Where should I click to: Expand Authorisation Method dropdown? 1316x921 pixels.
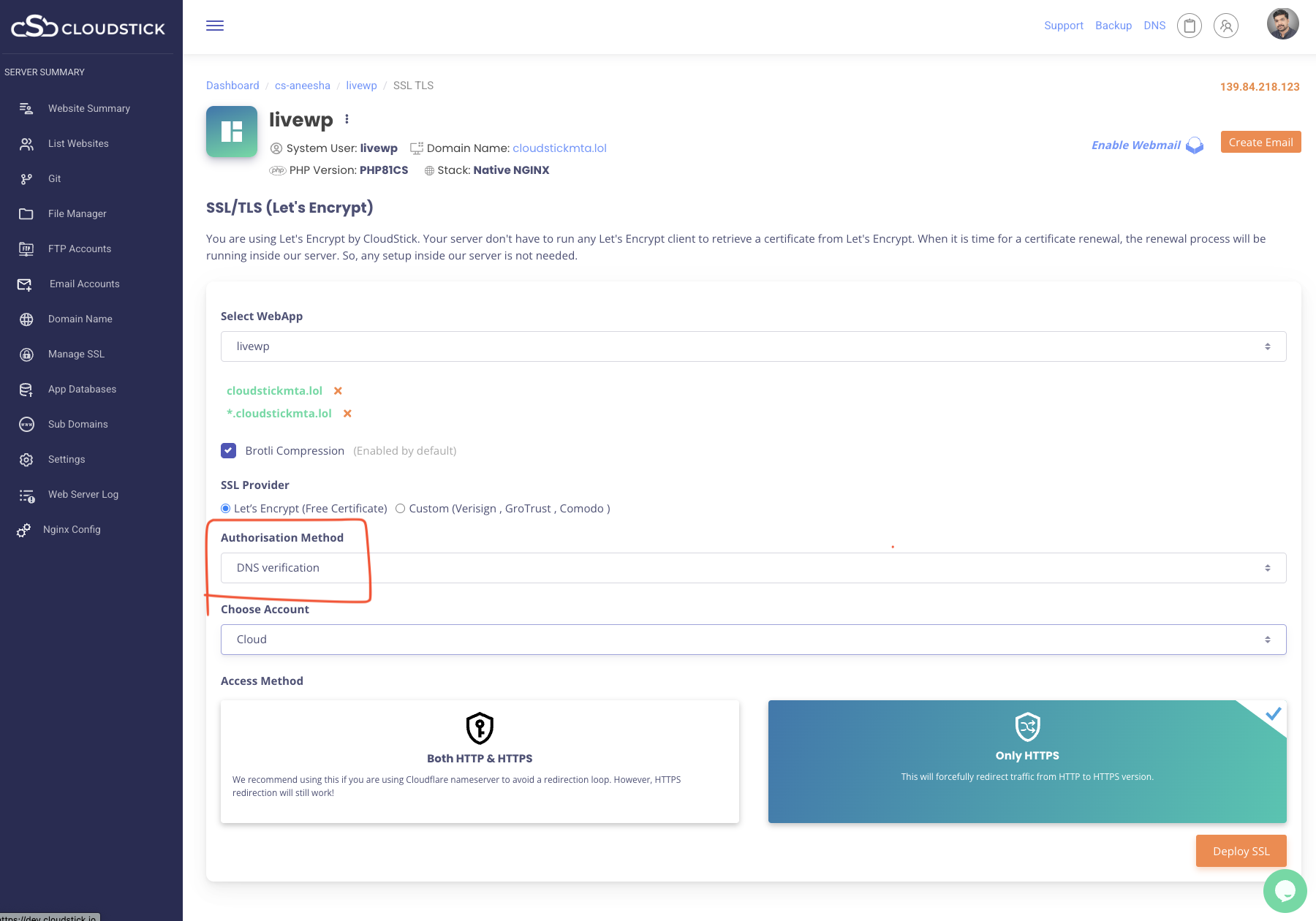click(x=753, y=568)
